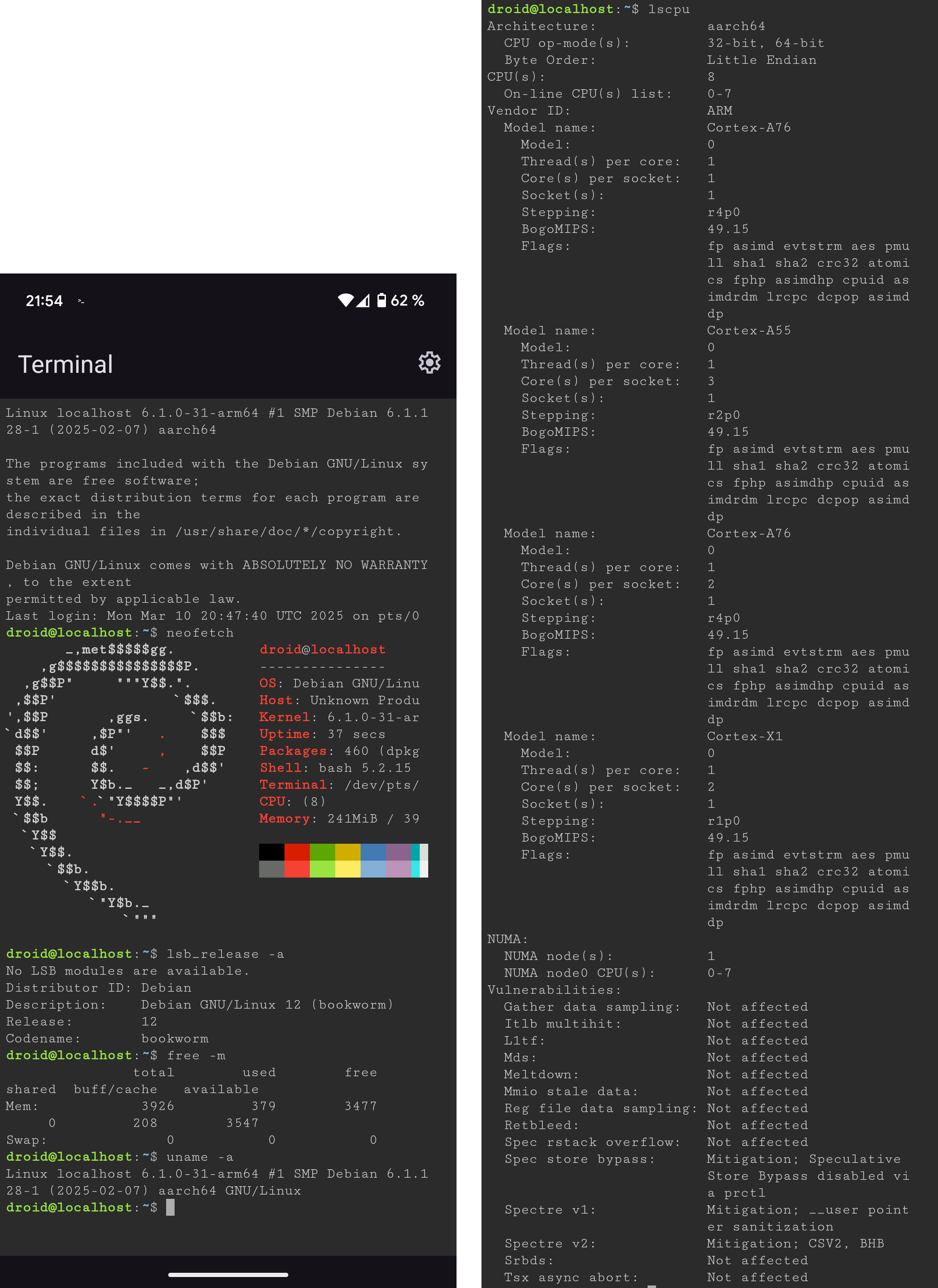Screen dimensions: 938x1288
Task: Click the 'On-line CPU(s) list:' label
Action: 588,94
